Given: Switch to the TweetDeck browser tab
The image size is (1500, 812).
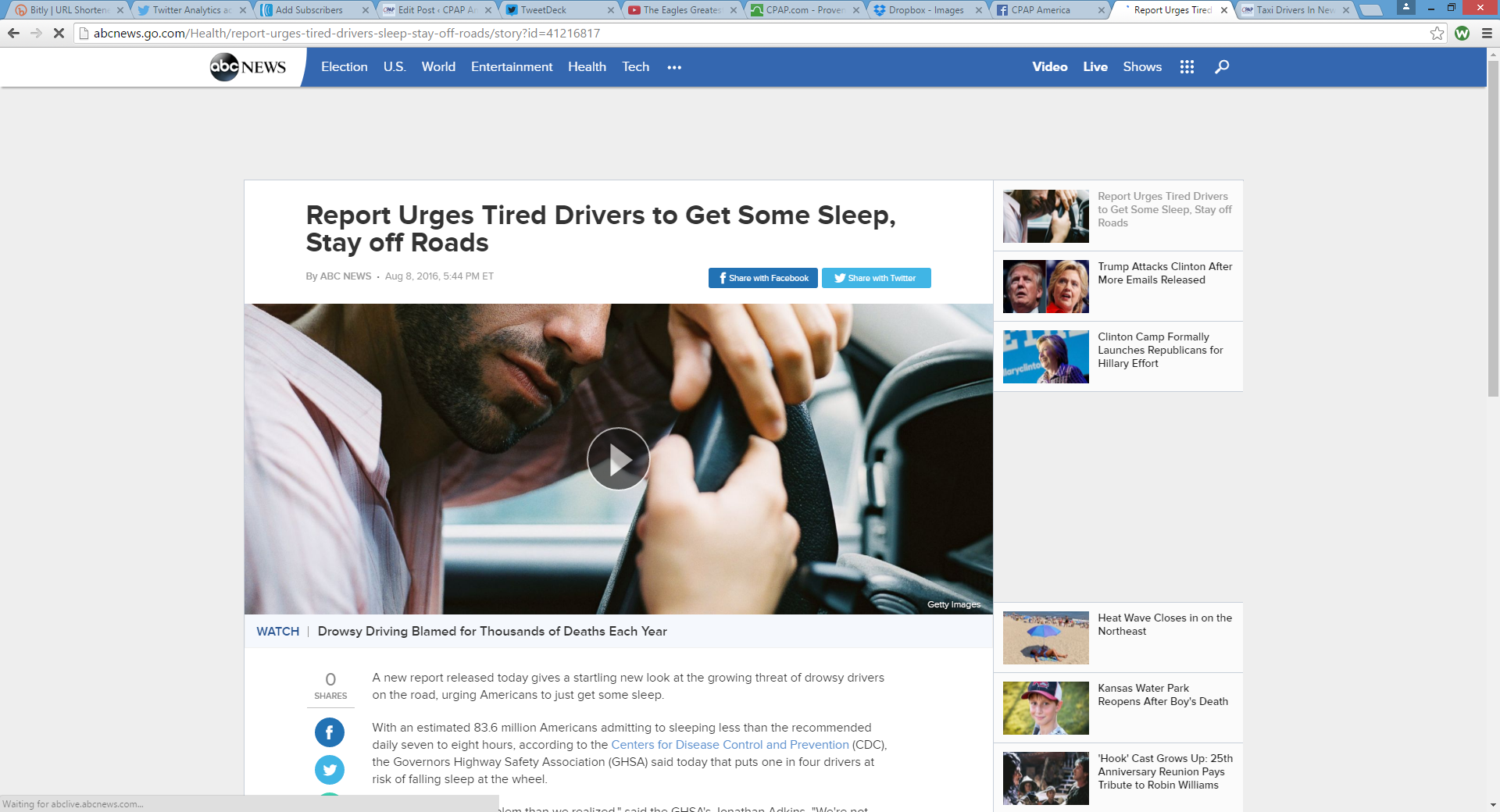Looking at the screenshot, I should [x=555, y=10].
